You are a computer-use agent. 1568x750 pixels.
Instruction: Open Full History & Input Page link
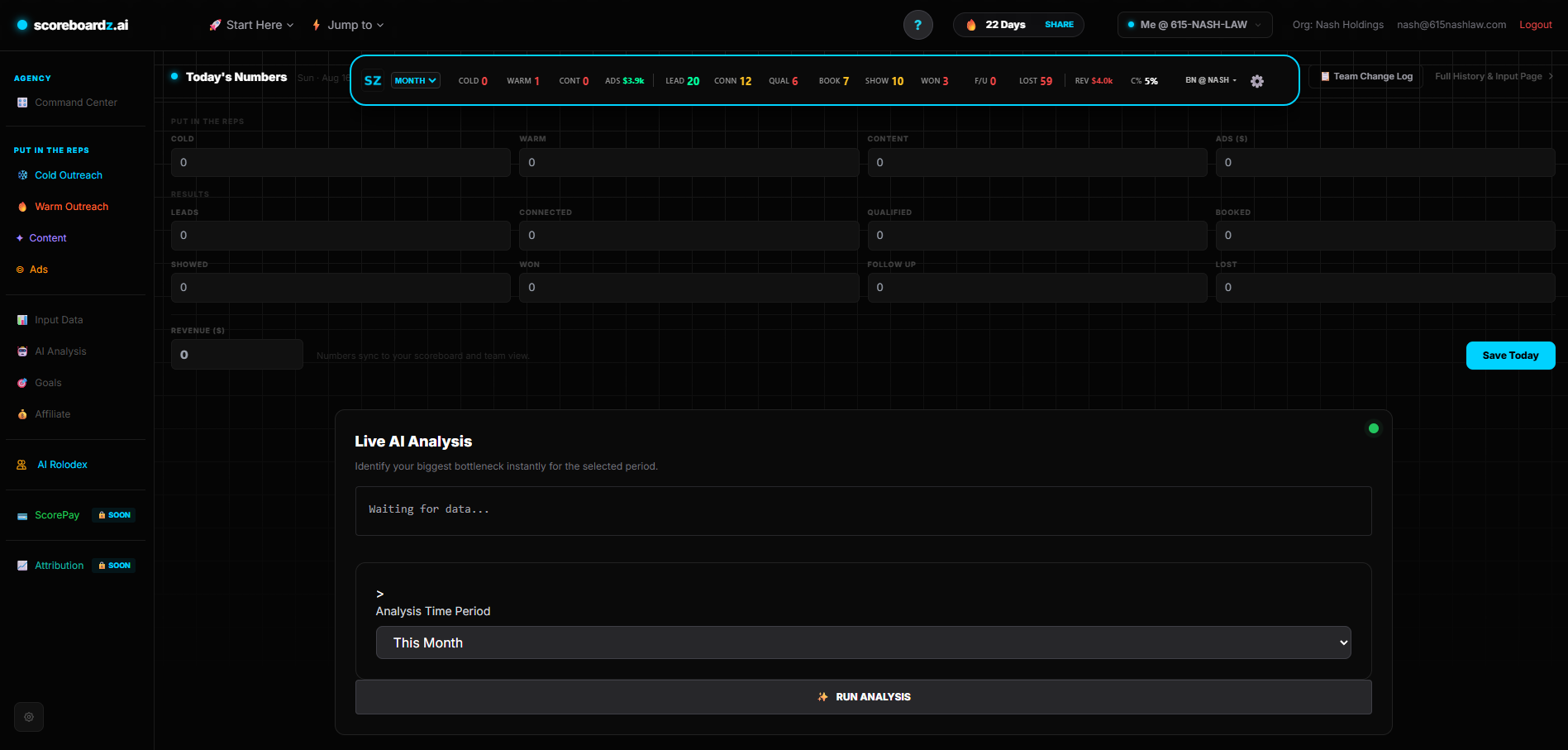click(1493, 76)
